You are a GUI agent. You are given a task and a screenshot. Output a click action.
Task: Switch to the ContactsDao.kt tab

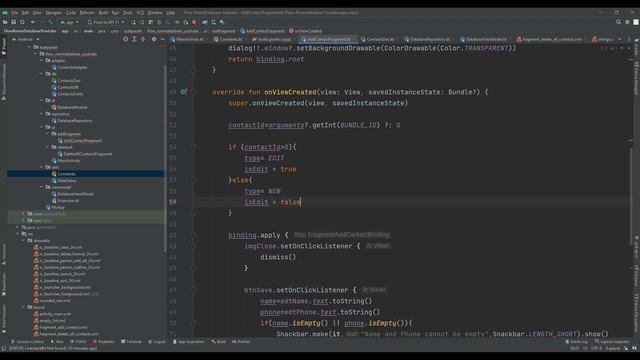[x=378, y=40]
